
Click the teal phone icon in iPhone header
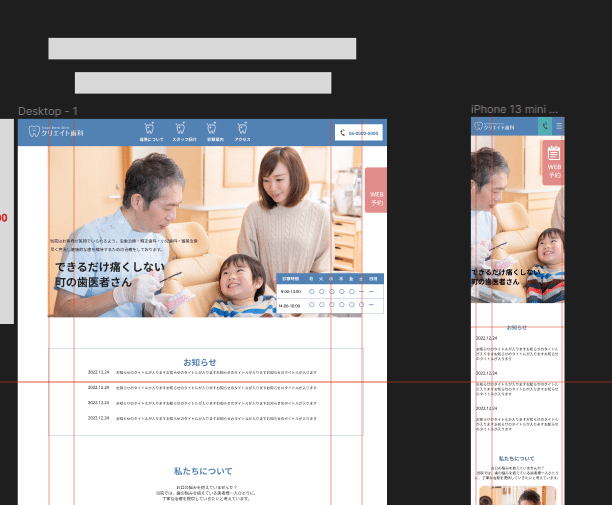tap(545, 126)
